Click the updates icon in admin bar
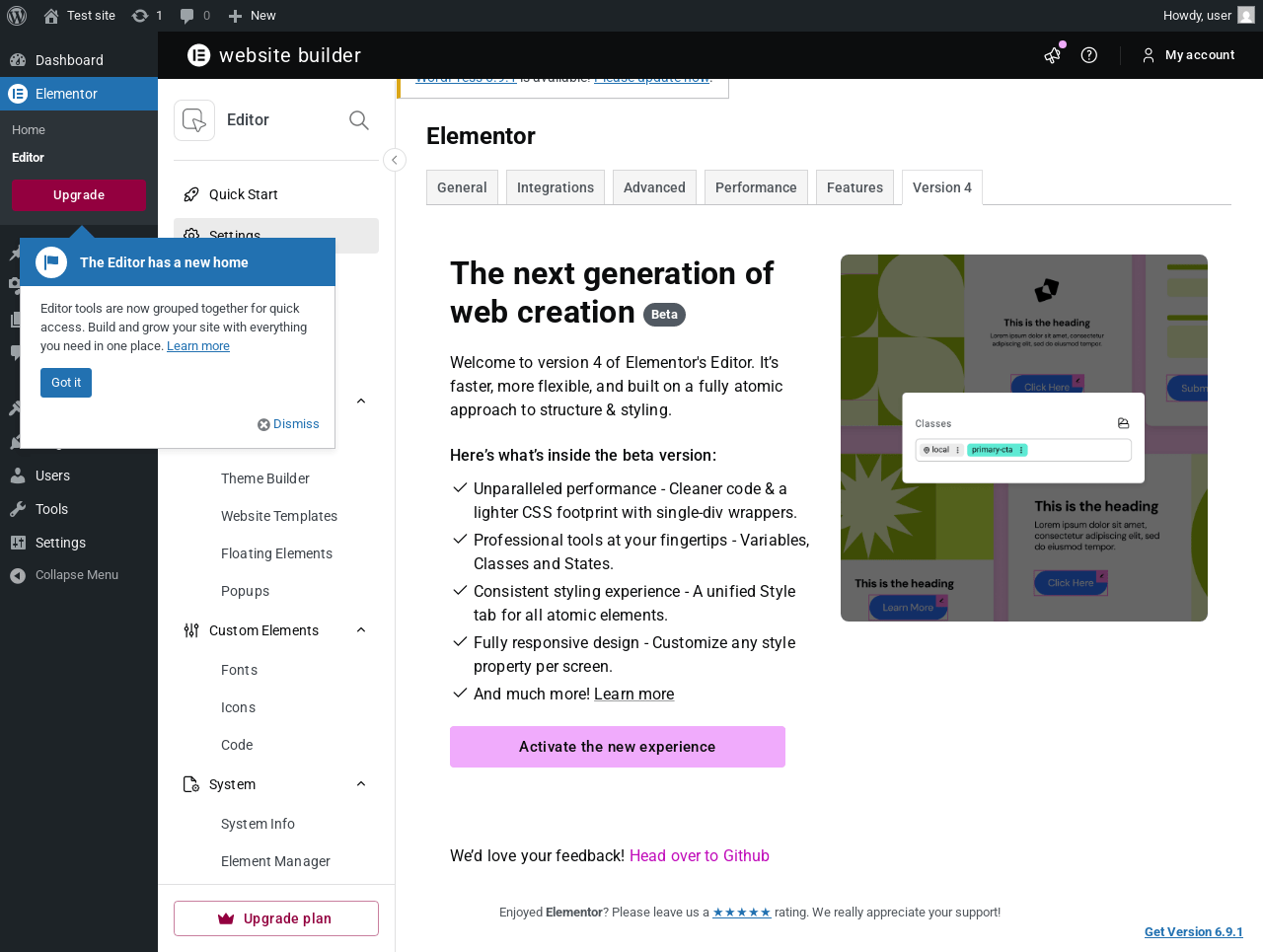 (140, 16)
